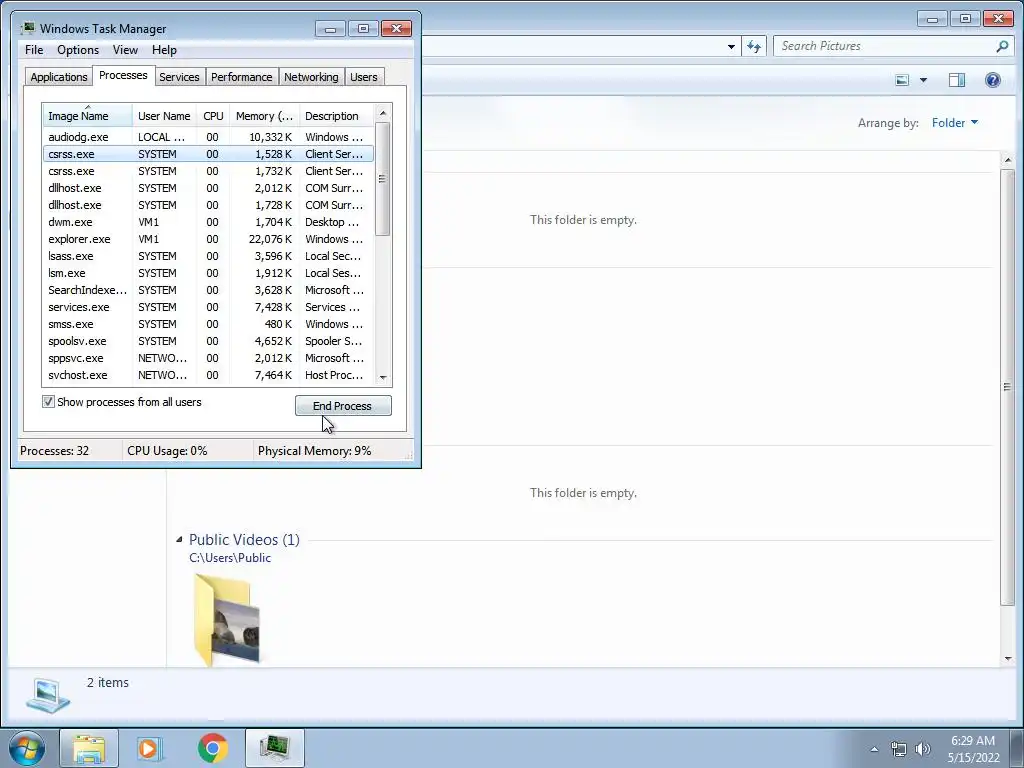Open the Options menu
The image size is (1024, 768).
click(78, 50)
